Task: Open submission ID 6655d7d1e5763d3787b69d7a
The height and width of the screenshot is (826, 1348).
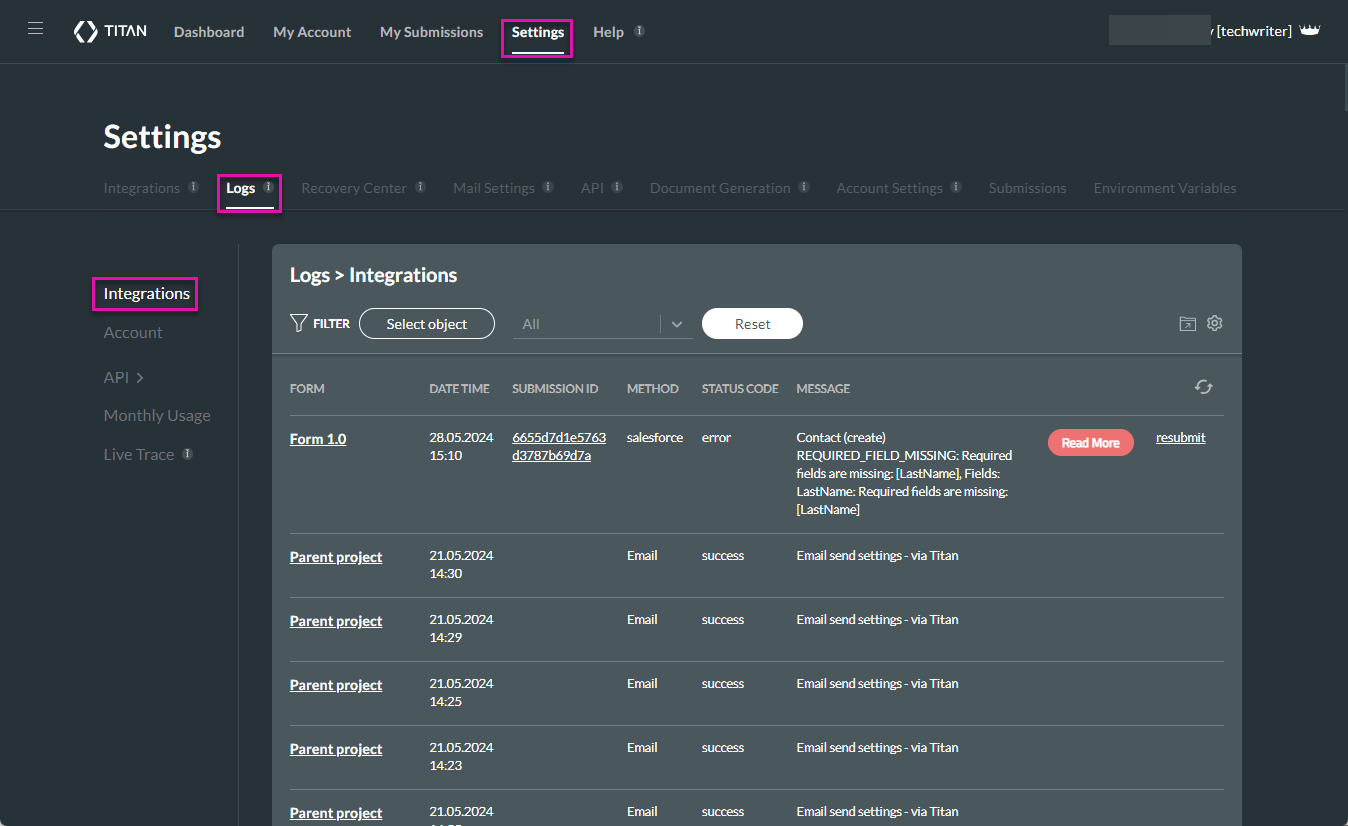Action: pyautogui.click(x=559, y=445)
